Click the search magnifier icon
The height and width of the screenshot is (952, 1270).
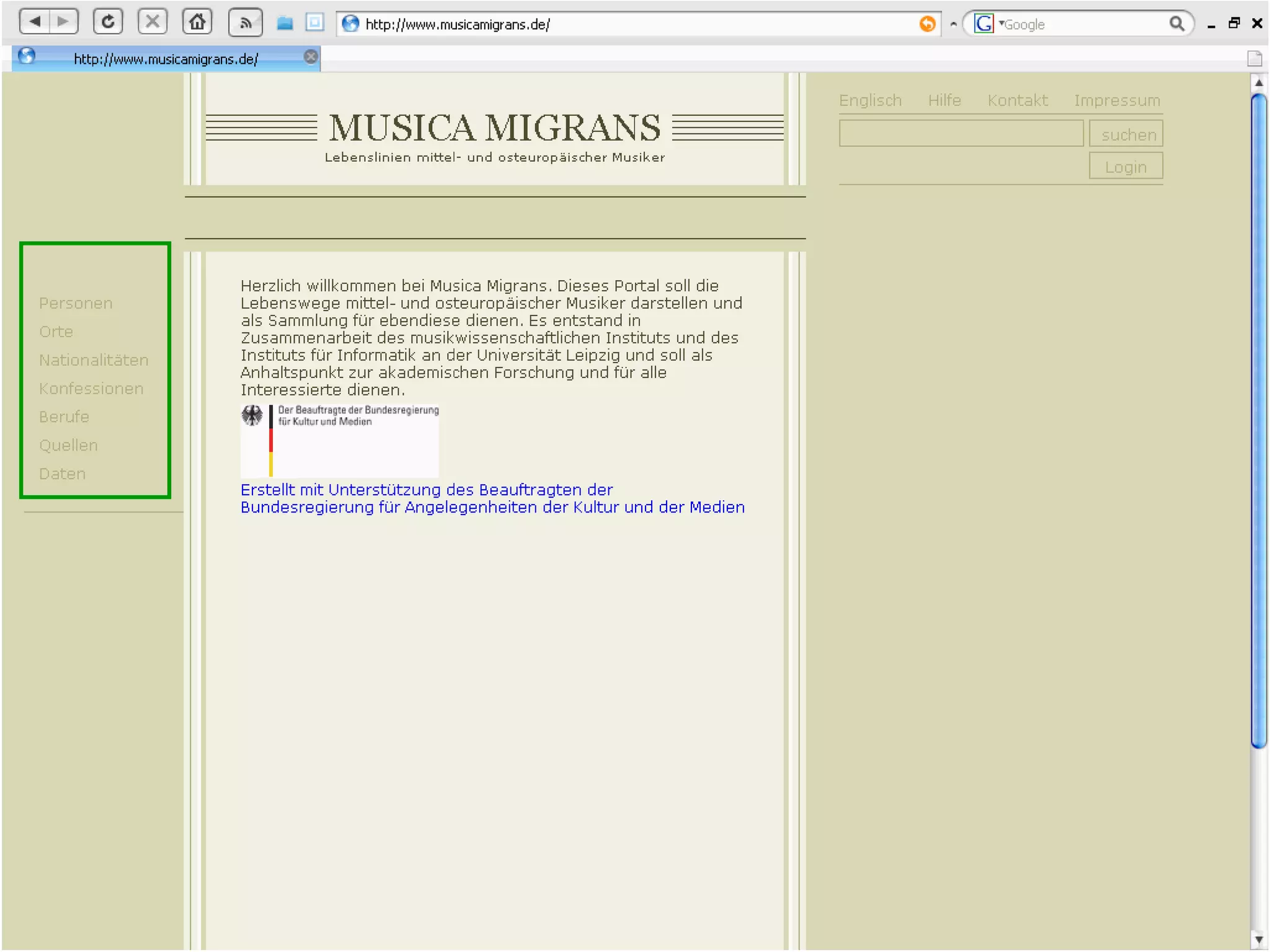coord(1176,24)
